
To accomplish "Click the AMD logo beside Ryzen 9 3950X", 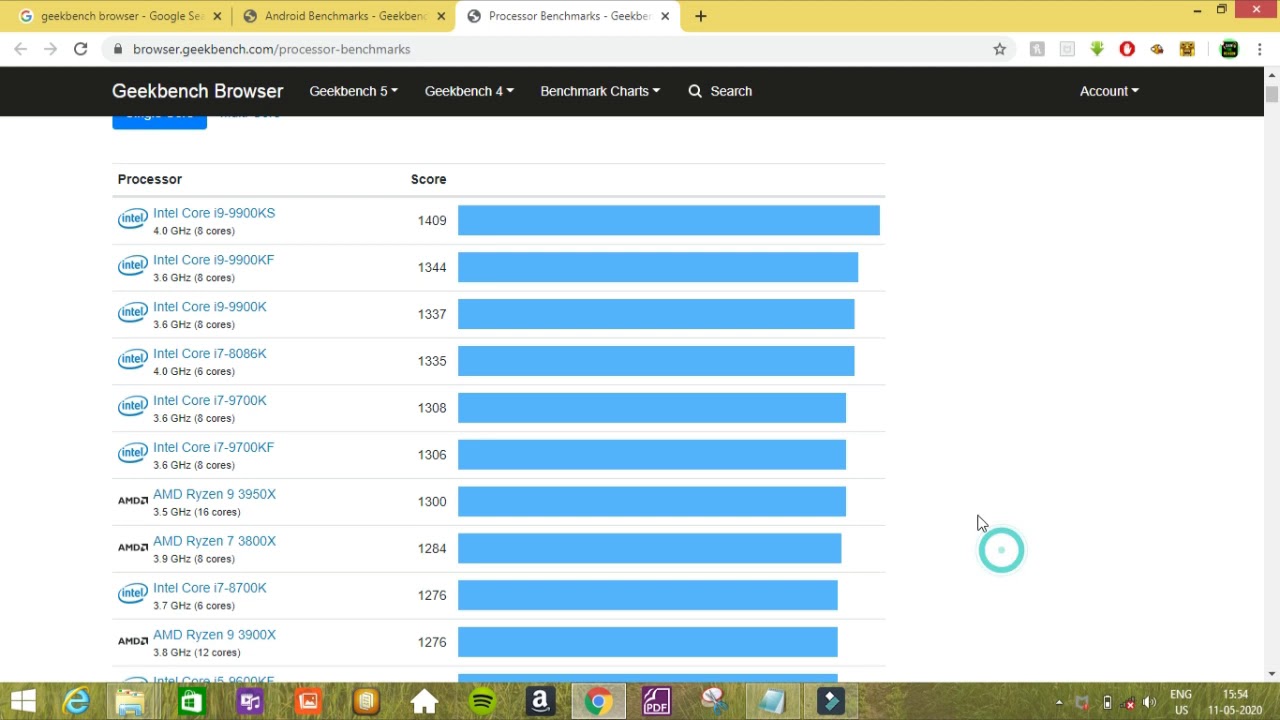I will pyautogui.click(x=132, y=501).
